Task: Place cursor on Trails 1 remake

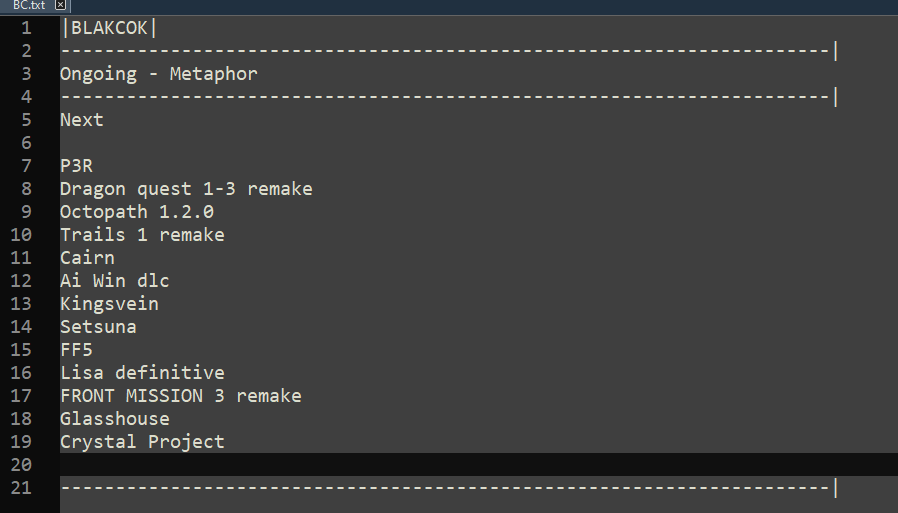Action: pyautogui.click(x=142, y=235)
